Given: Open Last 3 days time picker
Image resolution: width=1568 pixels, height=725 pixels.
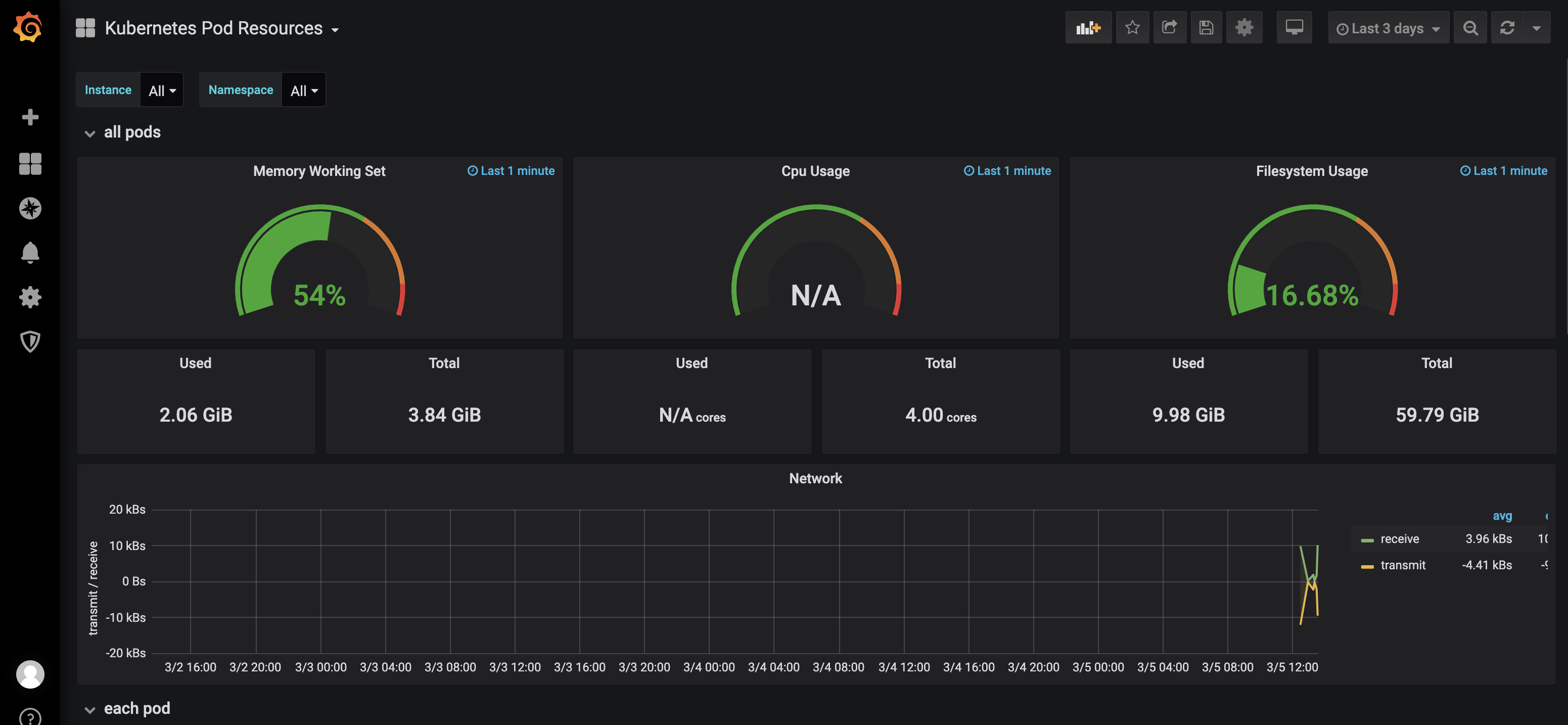Looking at the screenshot, I should pyautogui.click(x=1387, y=29).
